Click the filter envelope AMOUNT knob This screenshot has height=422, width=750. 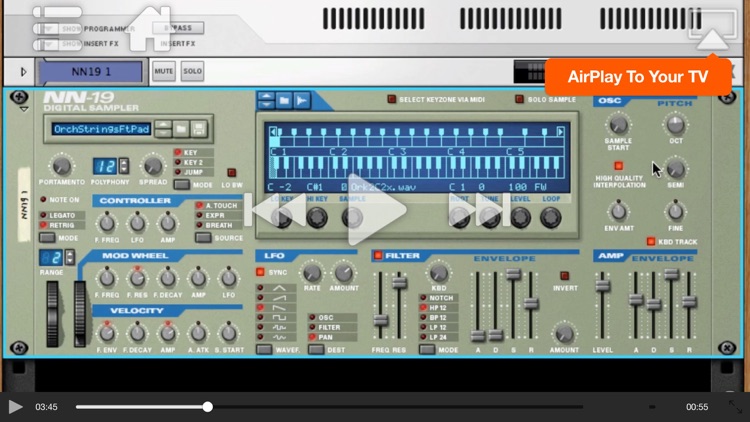(x=564, y=334)
